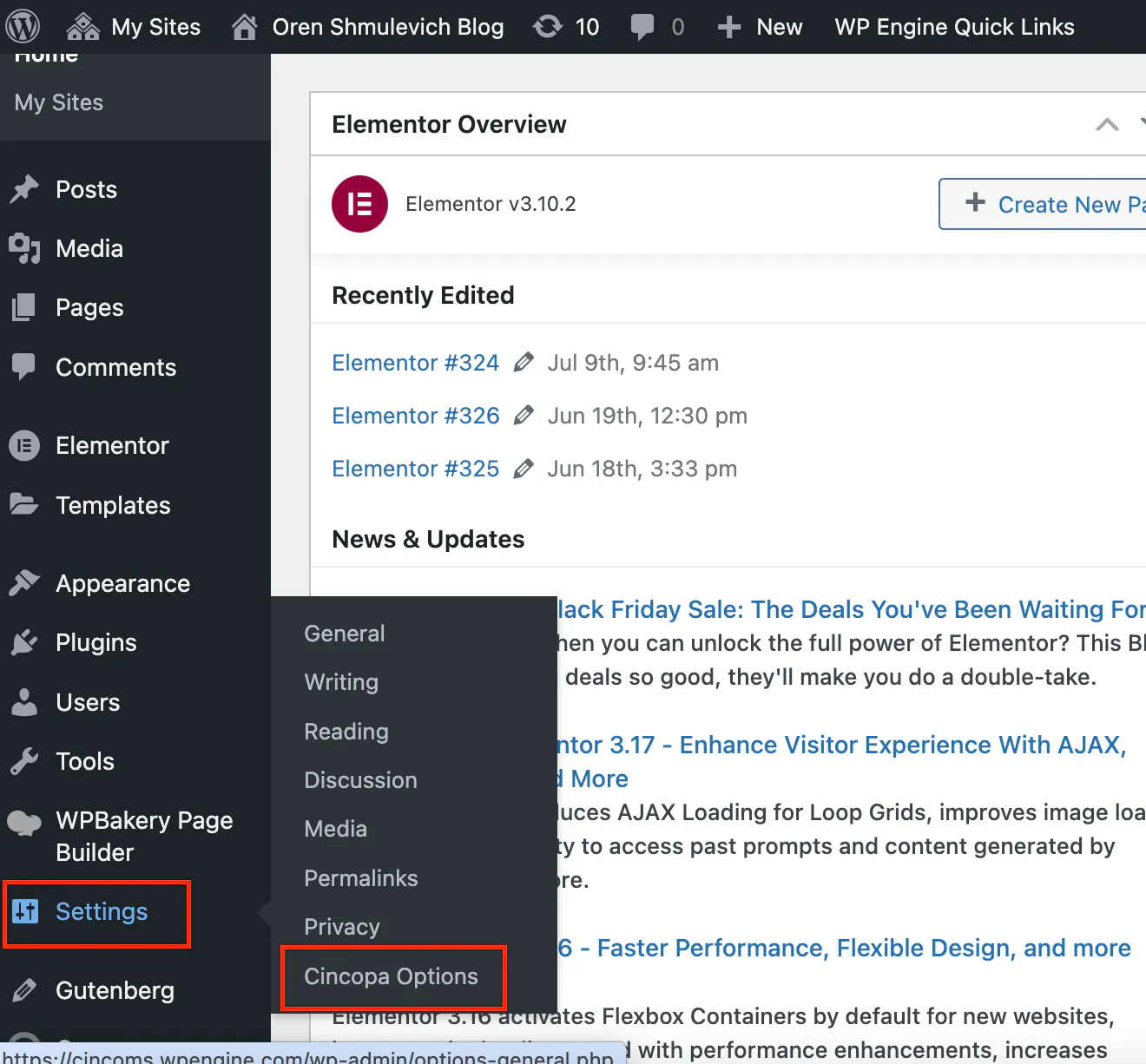Open the Gutenberg menu

115,990
